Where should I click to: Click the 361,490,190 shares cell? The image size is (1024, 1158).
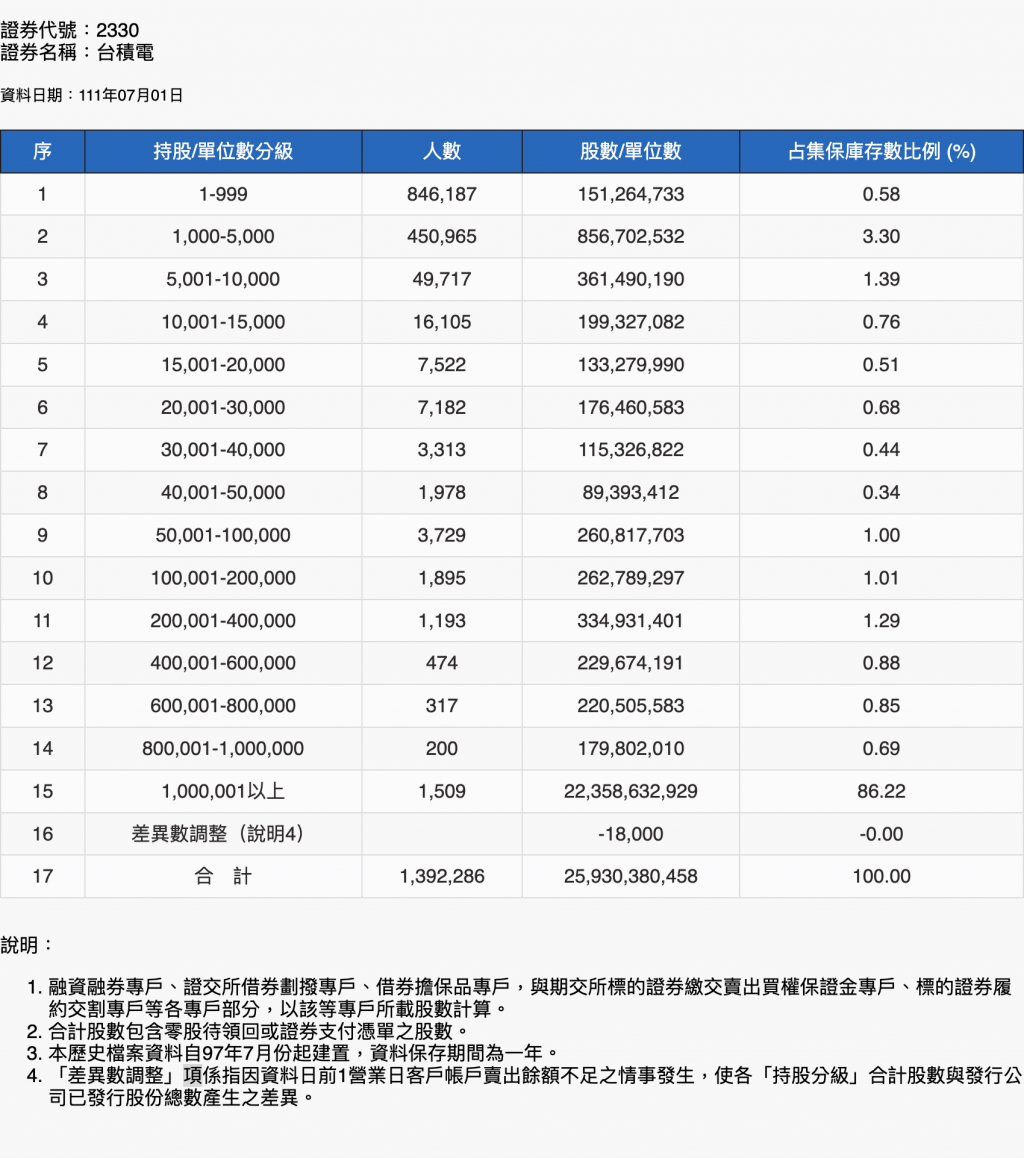click(x=630, y=279)
